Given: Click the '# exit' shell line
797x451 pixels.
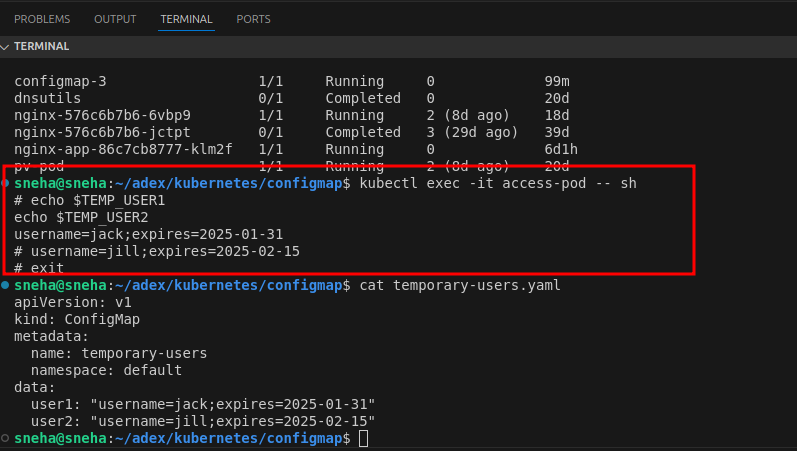Looking at the screenshot, I should [x=39, y=268].
